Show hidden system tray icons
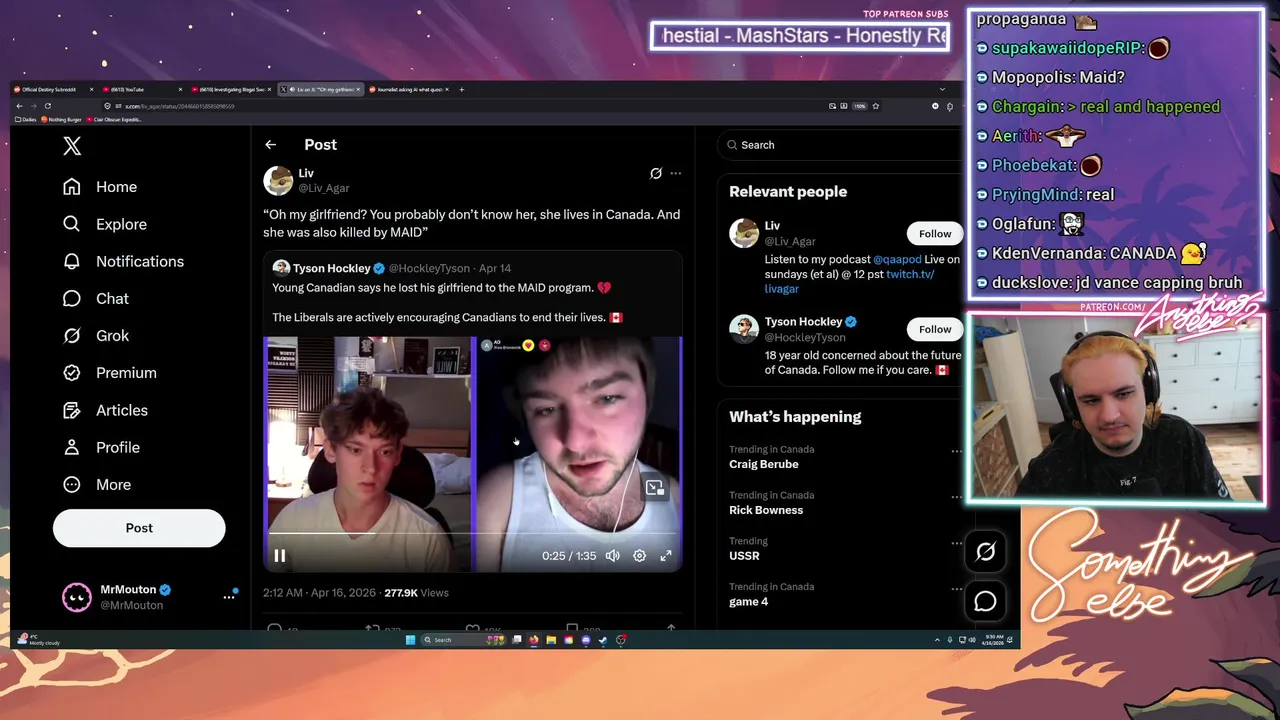This screenshot has height=720, width=1280. point(937,640)
